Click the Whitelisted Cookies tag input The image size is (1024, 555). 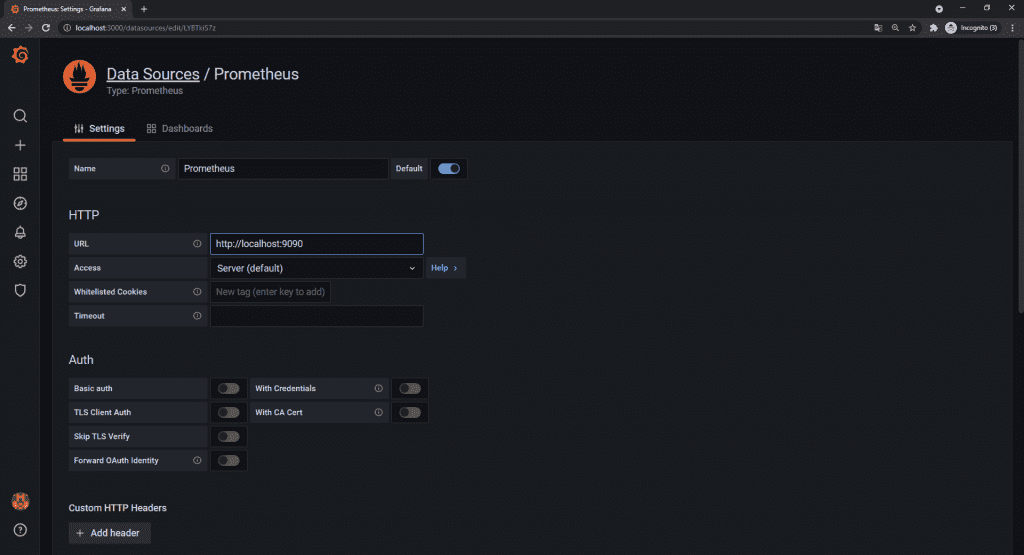pos(270,292)
